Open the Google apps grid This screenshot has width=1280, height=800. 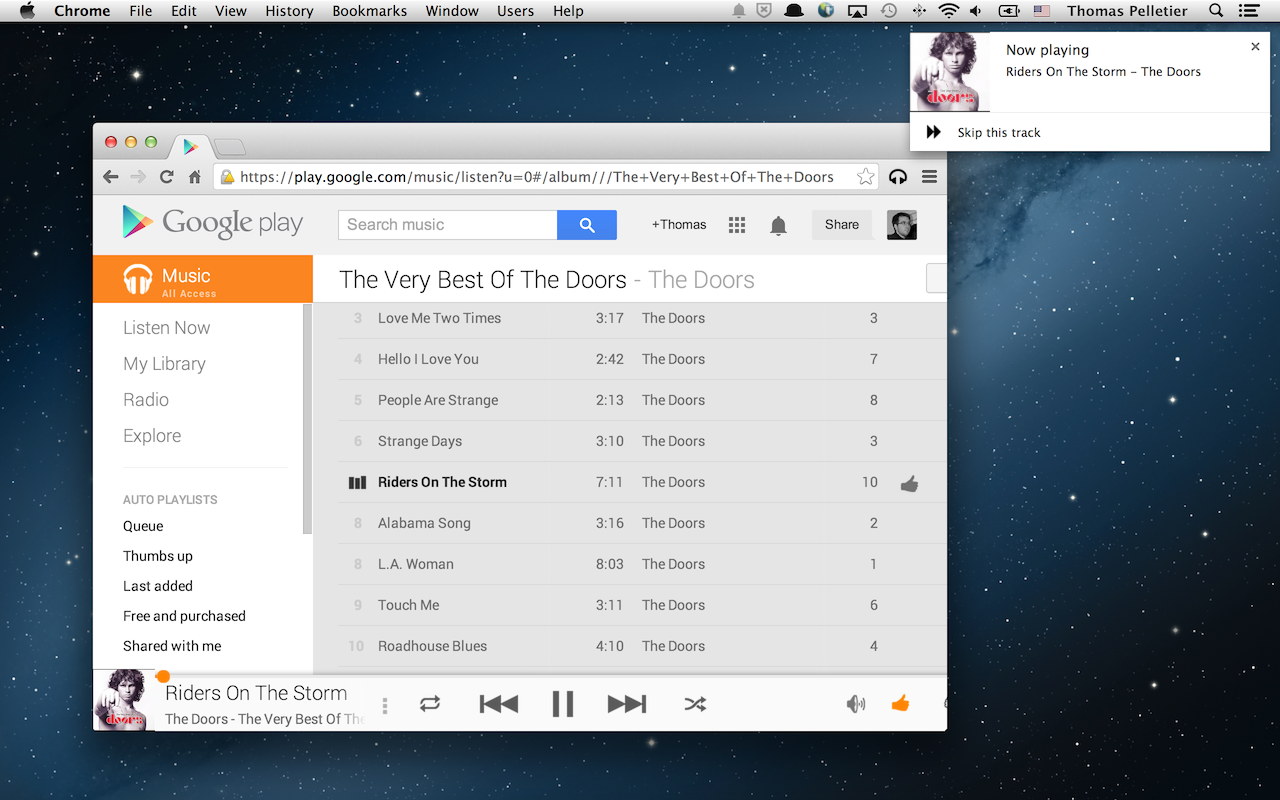pyautogui.click(x=737, y=225)
